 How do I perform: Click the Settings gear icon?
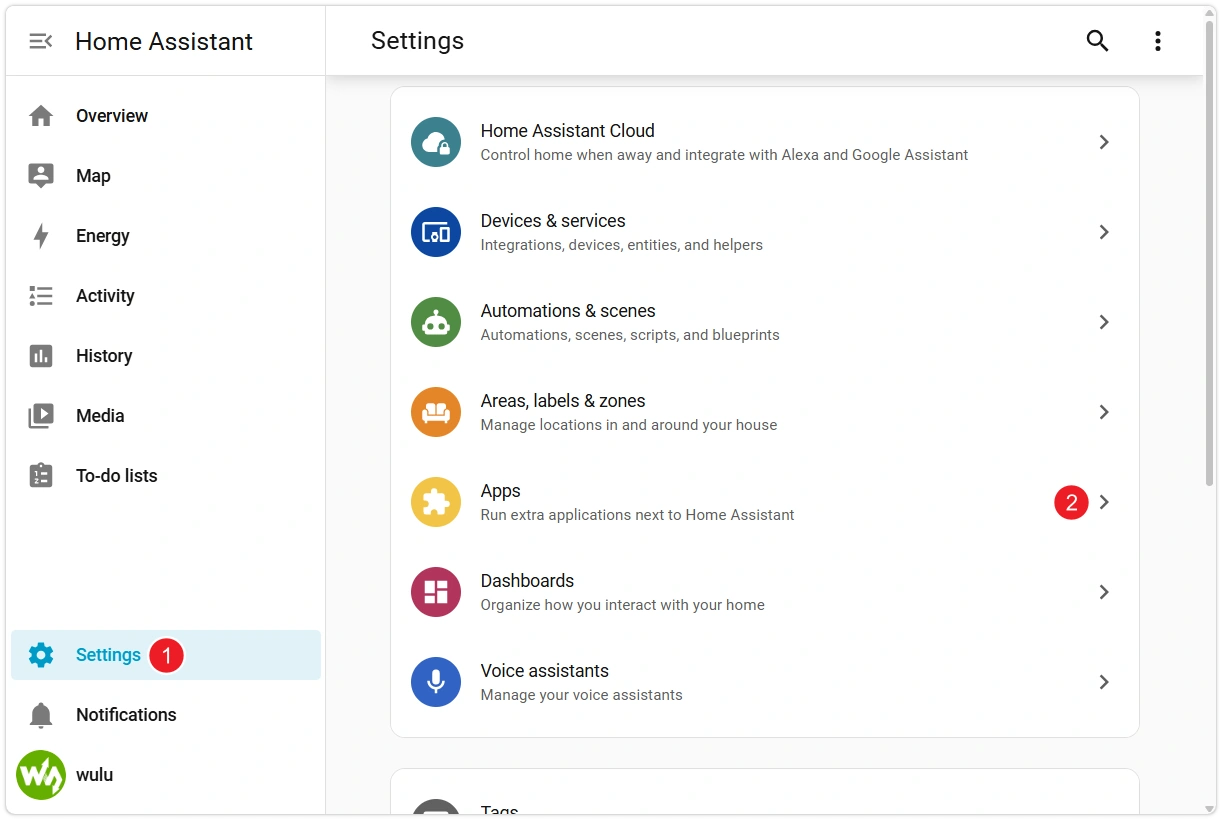pyautogui.click(x=41, y=655)
